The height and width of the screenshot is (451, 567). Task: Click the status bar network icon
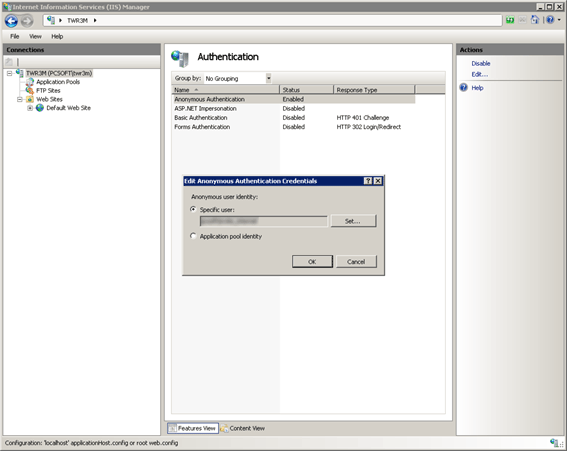click(x=554, y=443)
